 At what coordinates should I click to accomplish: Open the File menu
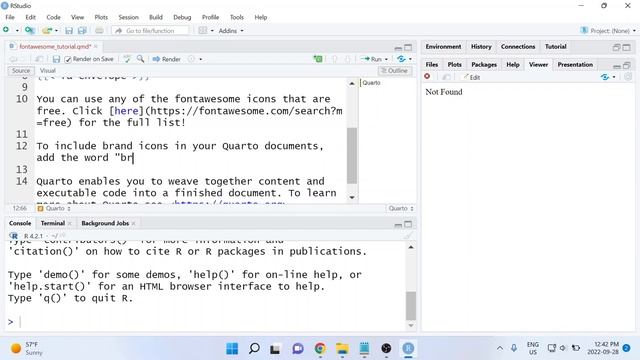[x=10, y=17]
